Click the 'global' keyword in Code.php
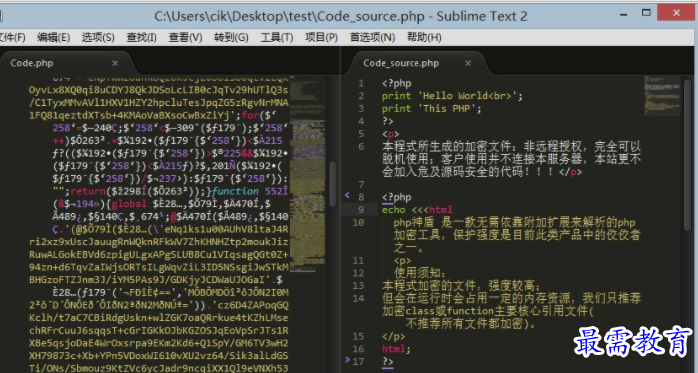This screenshot has width=698, height=373. pyautogui.click(x=130, y=204)
